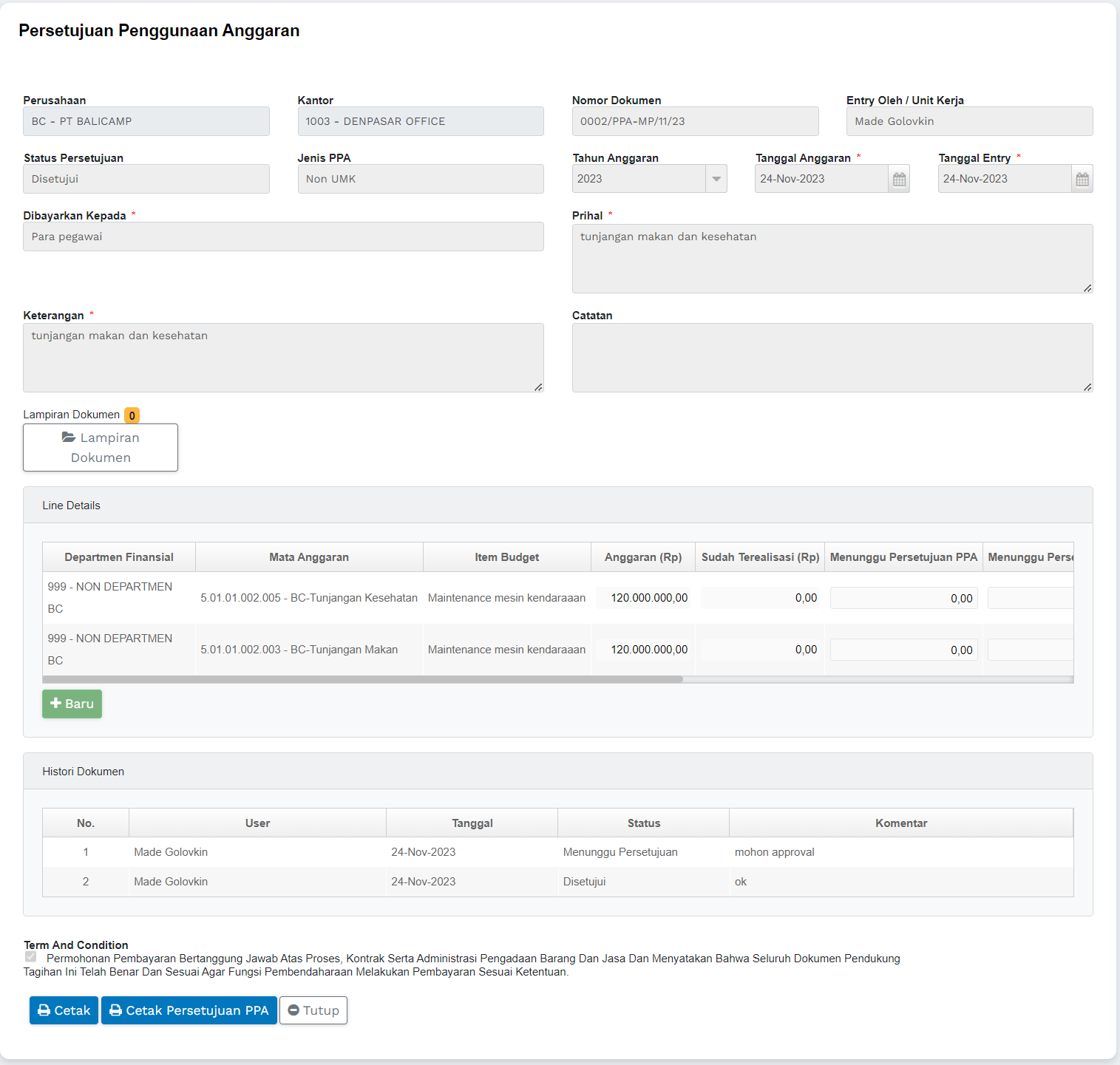
Task: Click Cetak Persetujuan PPA button
Action: (189, 1010)
